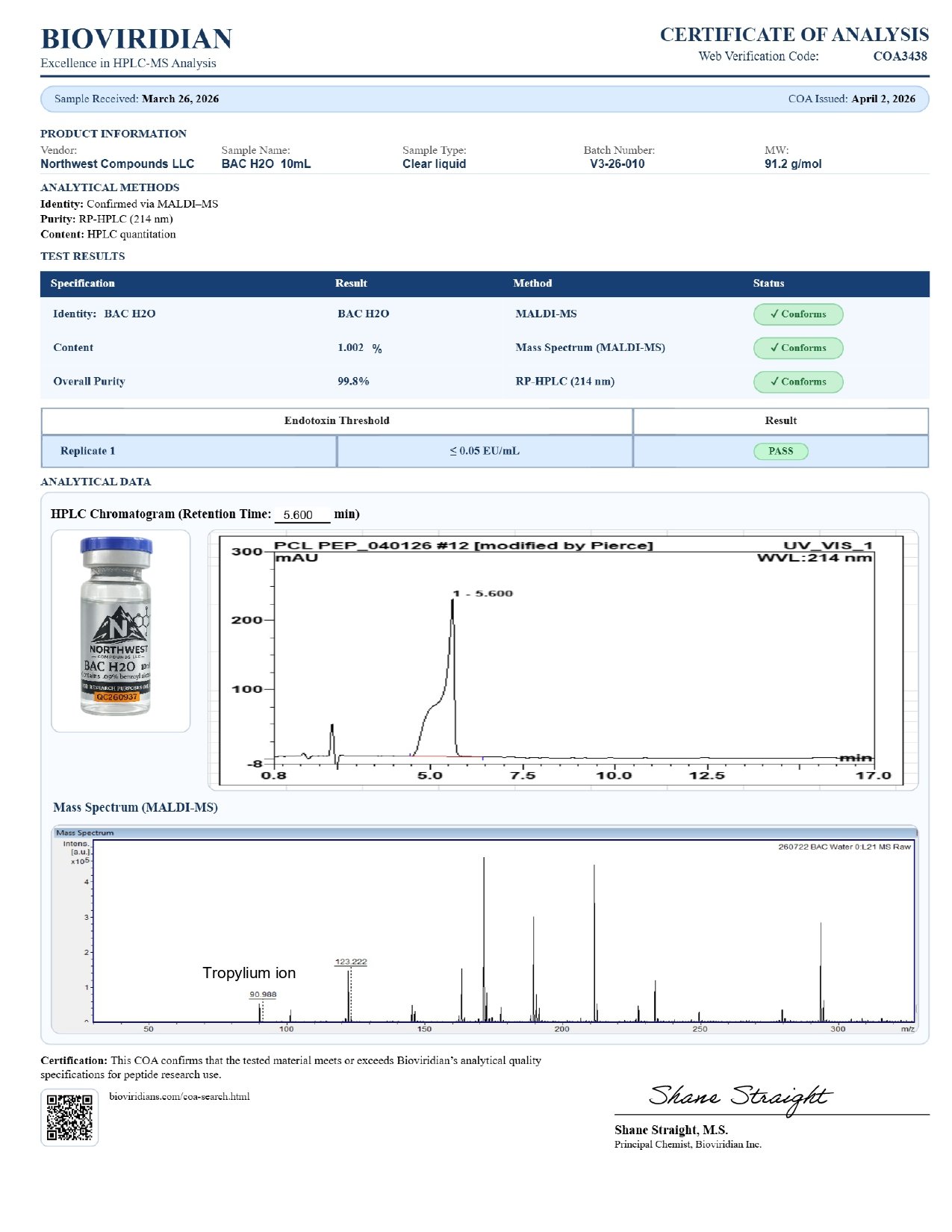Click the retention time 5.600 field
This screenshot has width=952, height=1232.
click(x=302, y=514)
